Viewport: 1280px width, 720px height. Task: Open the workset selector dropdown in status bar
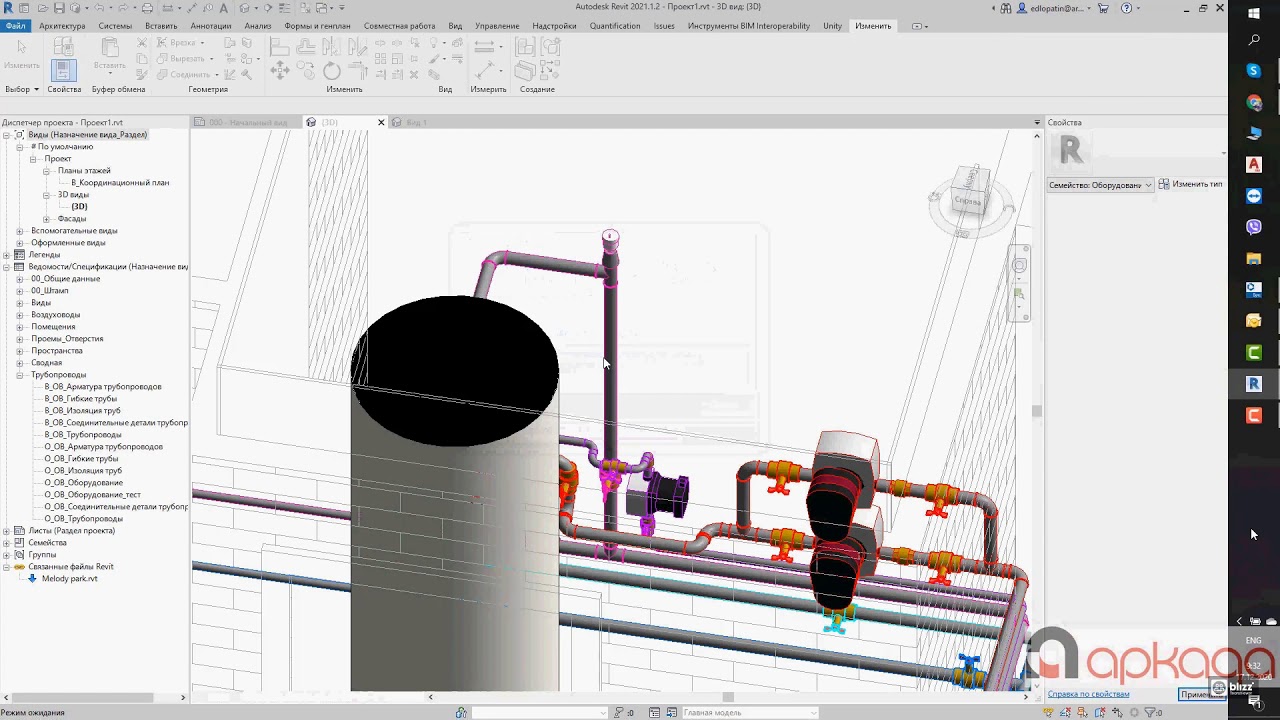[x=540, y=713]
